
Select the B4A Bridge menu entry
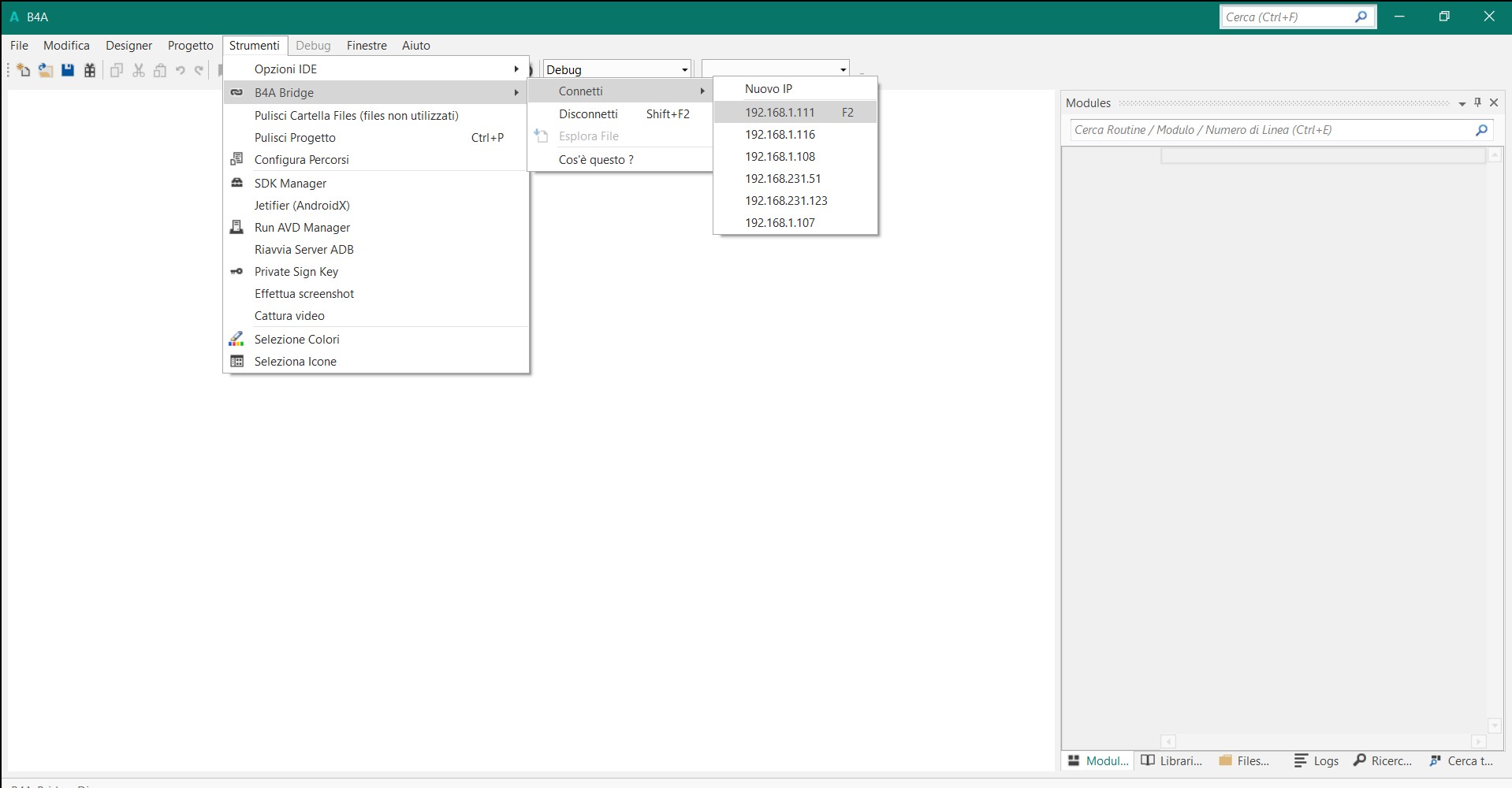click(x=376, y=92)
